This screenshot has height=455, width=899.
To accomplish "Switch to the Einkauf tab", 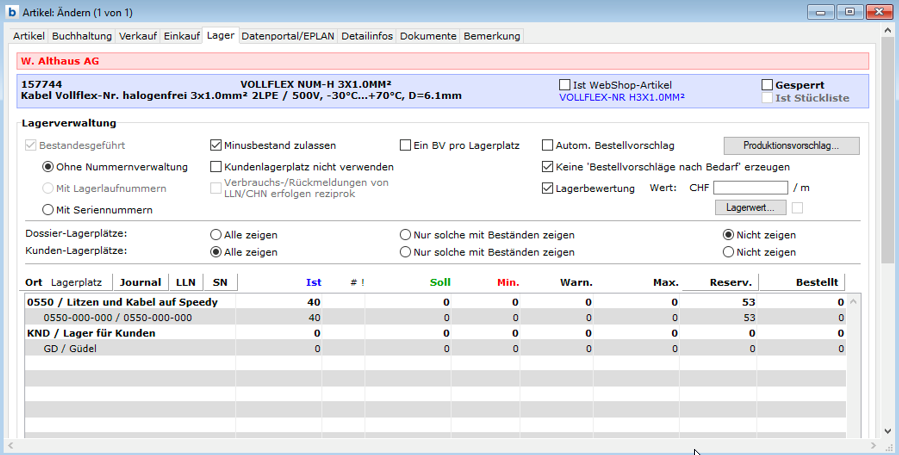I will pyautogui.click(x=182, y=36).
